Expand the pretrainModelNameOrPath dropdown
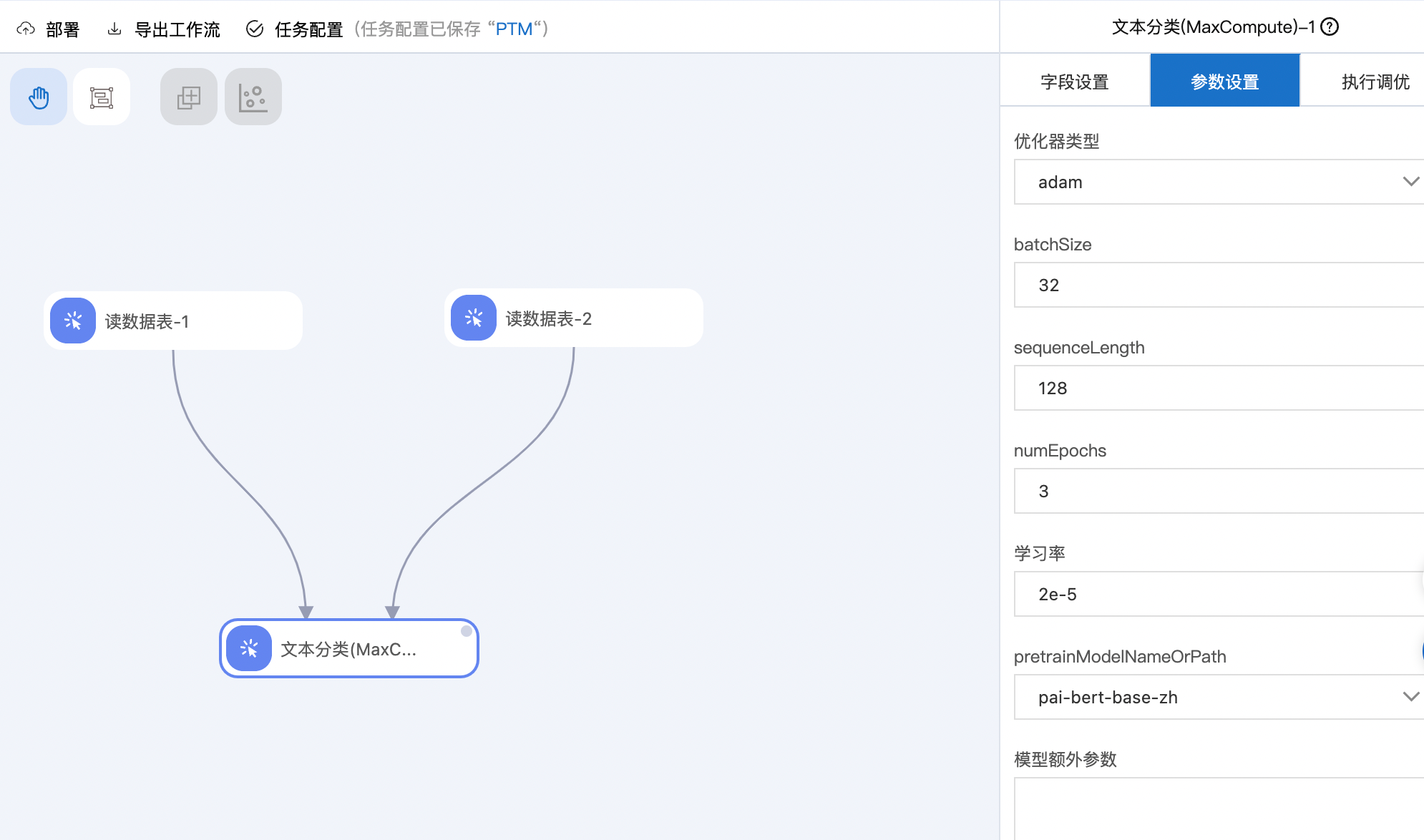This screenshot has width=1424, height=840. 1219,697
